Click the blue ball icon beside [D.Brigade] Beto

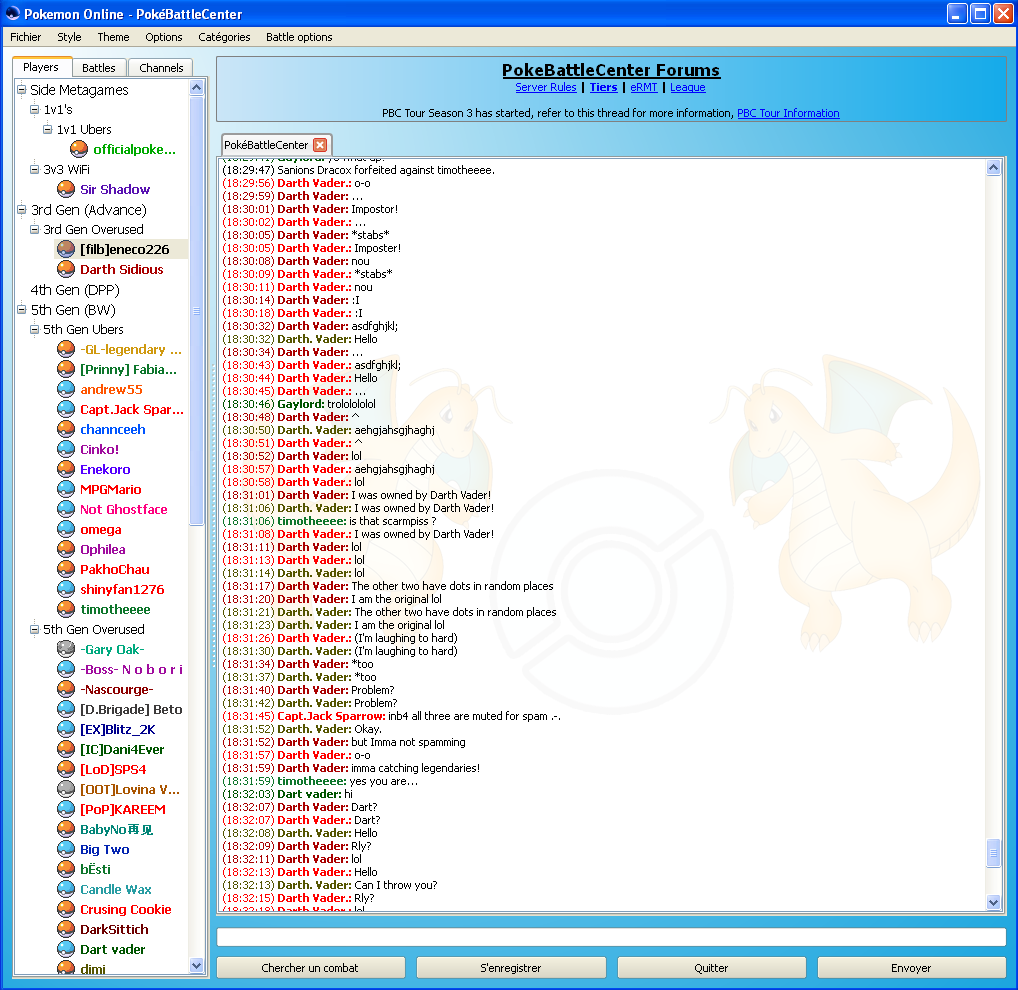(66, 710)
